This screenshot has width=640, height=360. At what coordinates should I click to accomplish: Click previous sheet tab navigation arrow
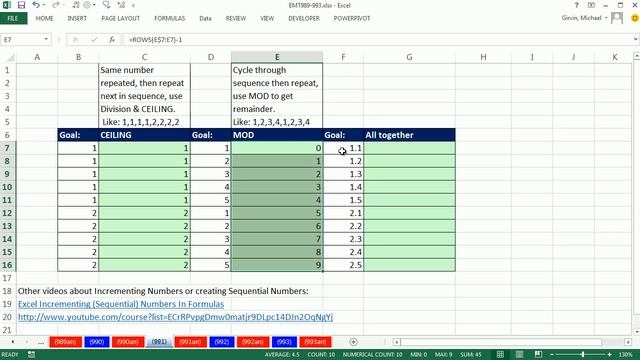click(x=13, y=342)
